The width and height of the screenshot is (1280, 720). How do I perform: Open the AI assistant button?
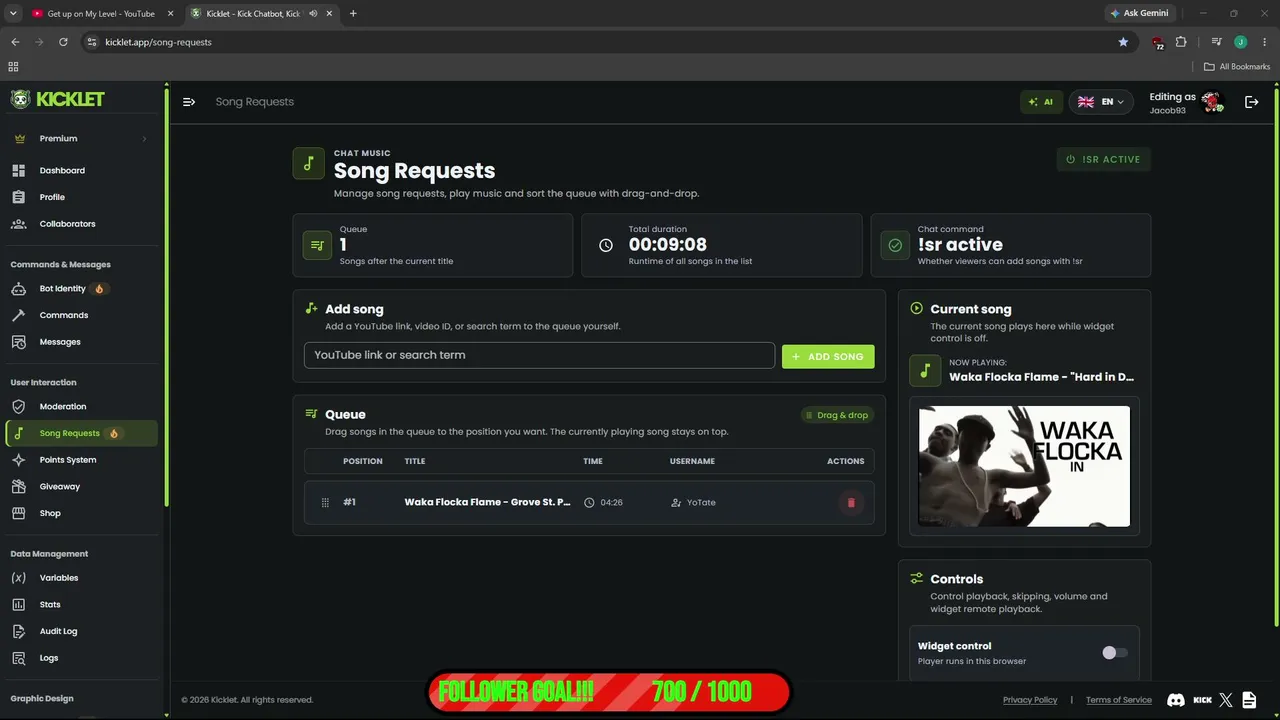[x=1041, y=102]
